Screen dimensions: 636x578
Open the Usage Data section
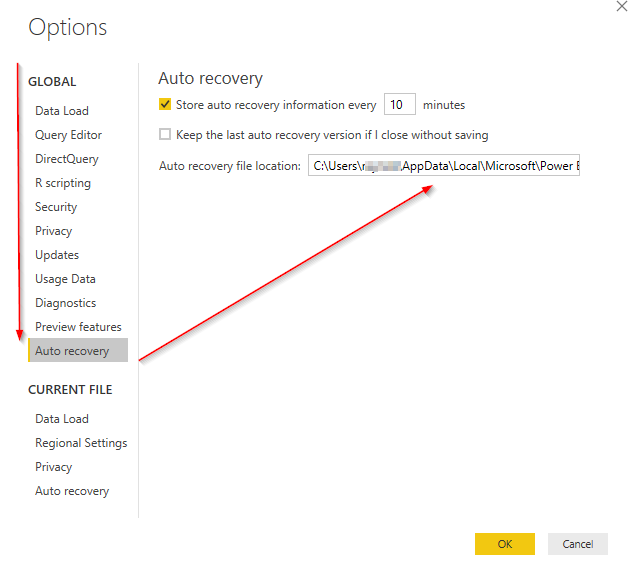pyautogui.click(x=65, y=279)
